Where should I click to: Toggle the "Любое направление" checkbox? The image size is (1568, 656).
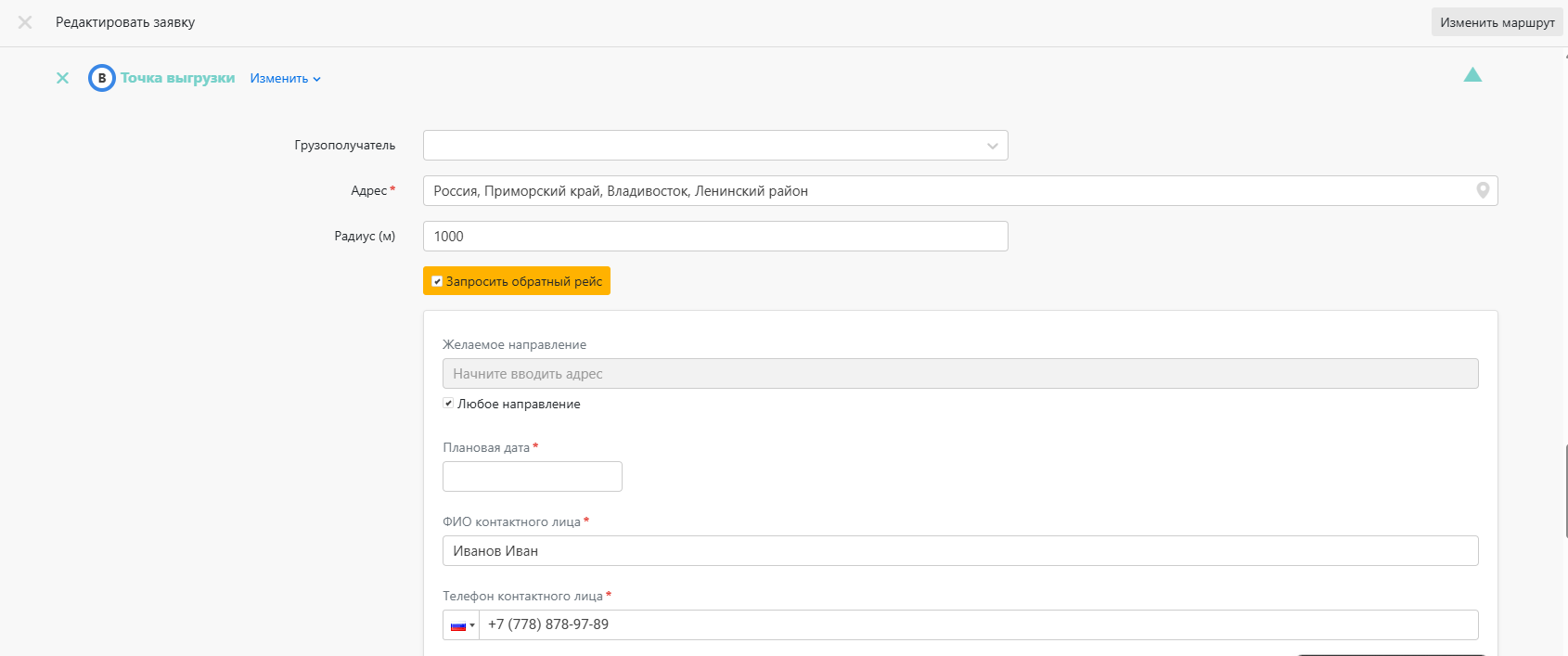click(448, 404)
